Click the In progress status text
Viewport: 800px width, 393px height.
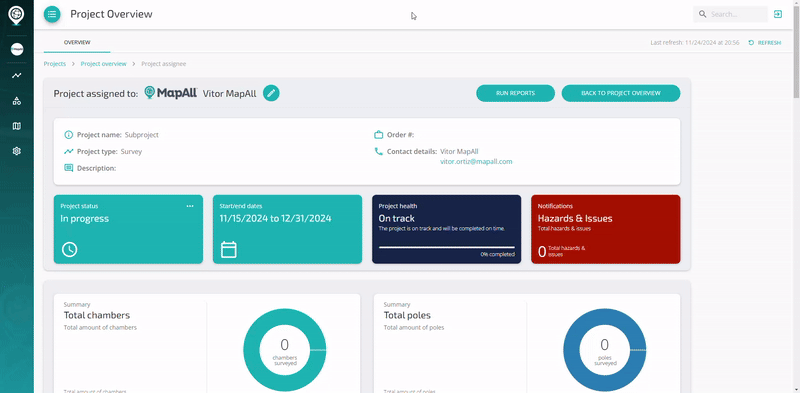[85, 218]
